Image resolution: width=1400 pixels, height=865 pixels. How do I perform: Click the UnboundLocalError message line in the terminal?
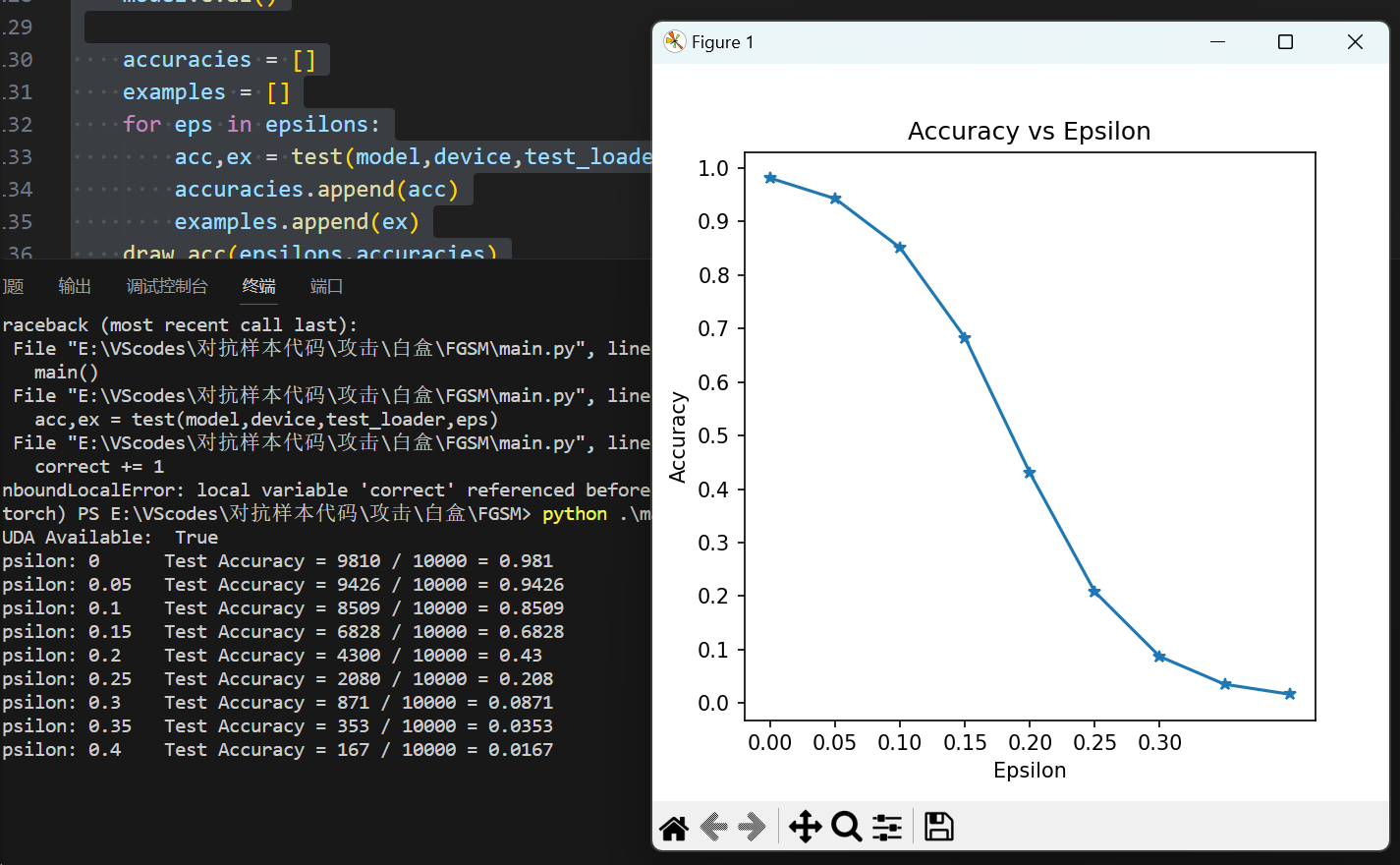[325, 490]
